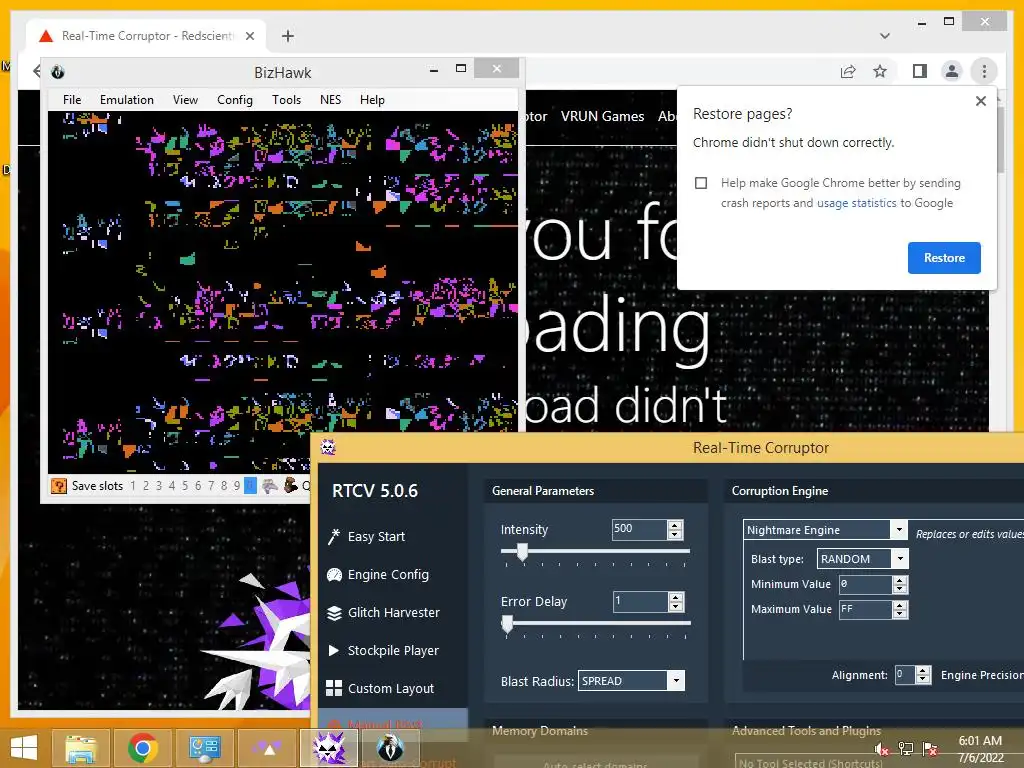This screenshot has height=768, width=1024.
Task: Open Chrome three-dot menu
Action: [x=984, y=71]
